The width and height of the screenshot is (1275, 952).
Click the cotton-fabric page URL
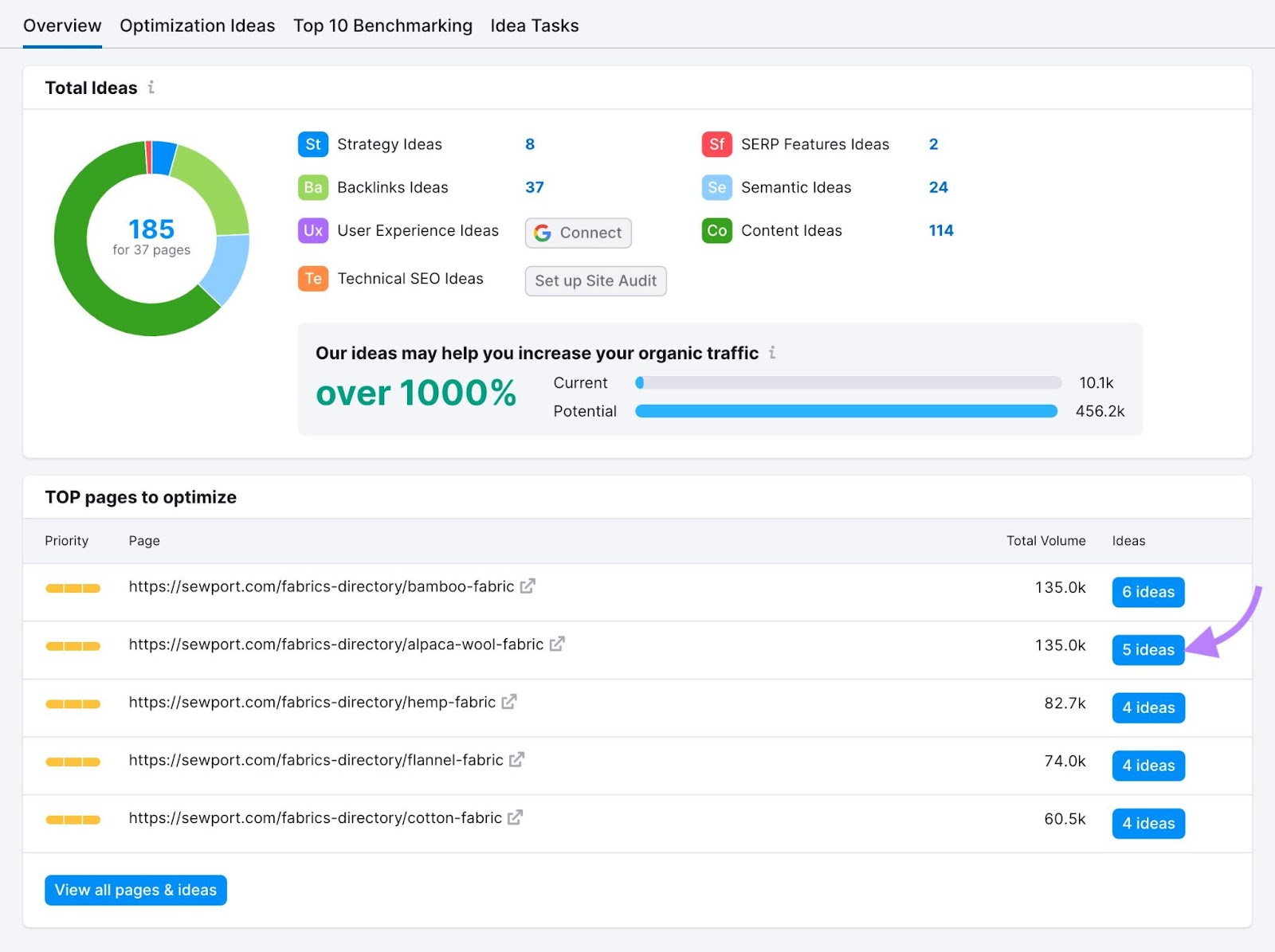[x=316, y=817]
